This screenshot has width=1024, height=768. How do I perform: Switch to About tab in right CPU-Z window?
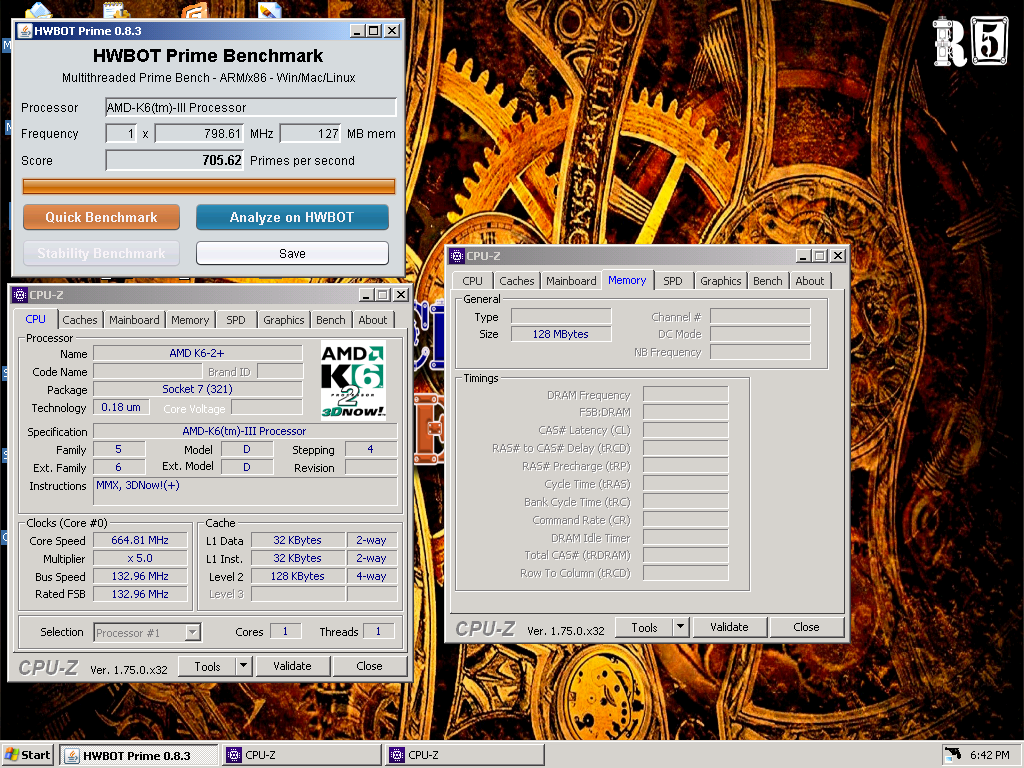point(810,281)
